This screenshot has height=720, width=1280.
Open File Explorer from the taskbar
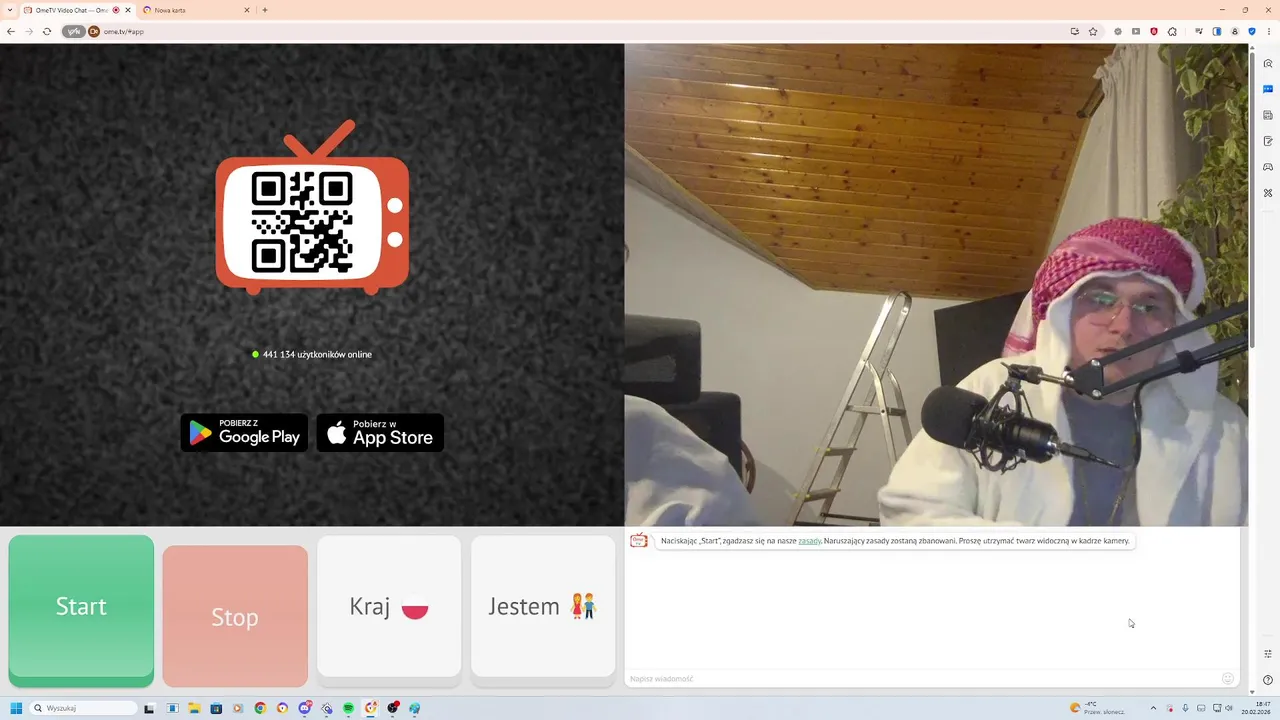click(x=194, y=708)
